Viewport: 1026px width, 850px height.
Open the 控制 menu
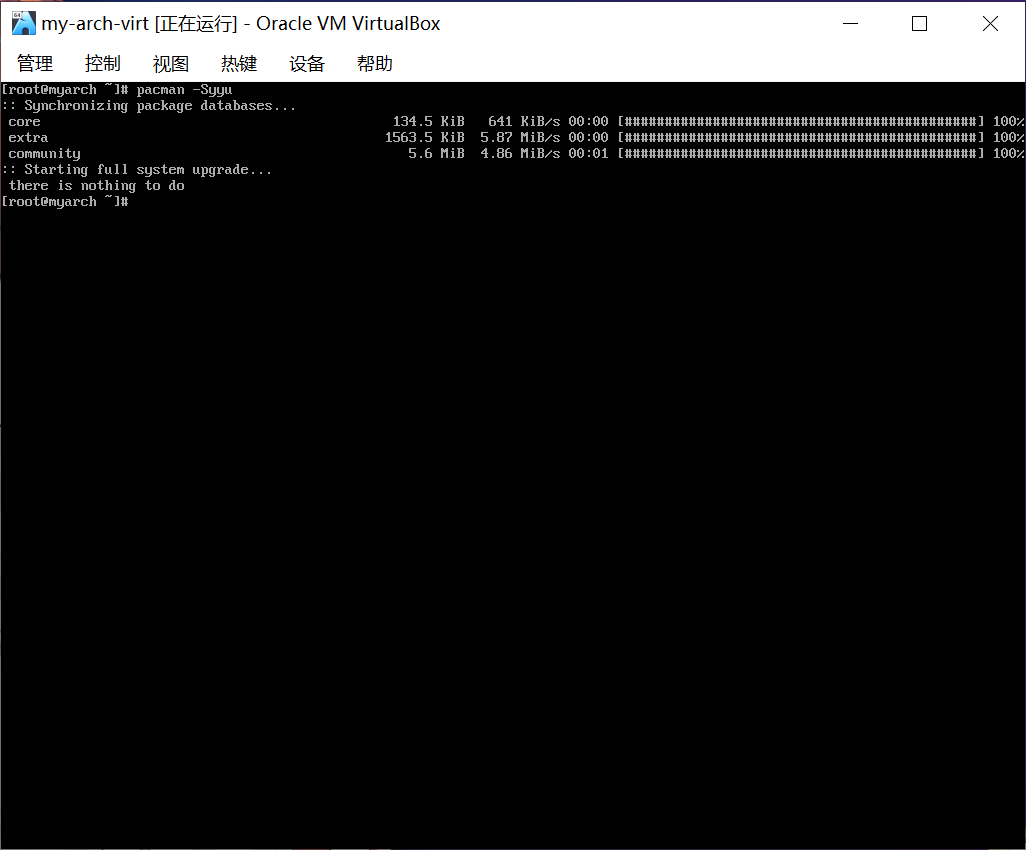point(103,64)
